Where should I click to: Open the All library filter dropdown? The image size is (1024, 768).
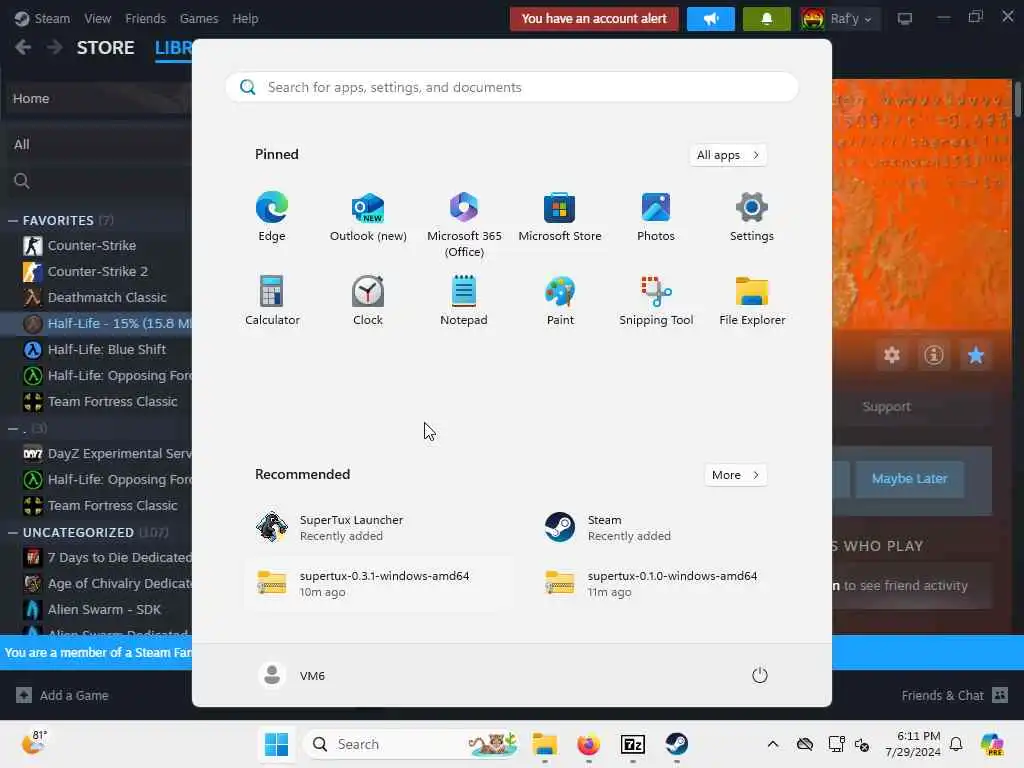coord(98,144)
